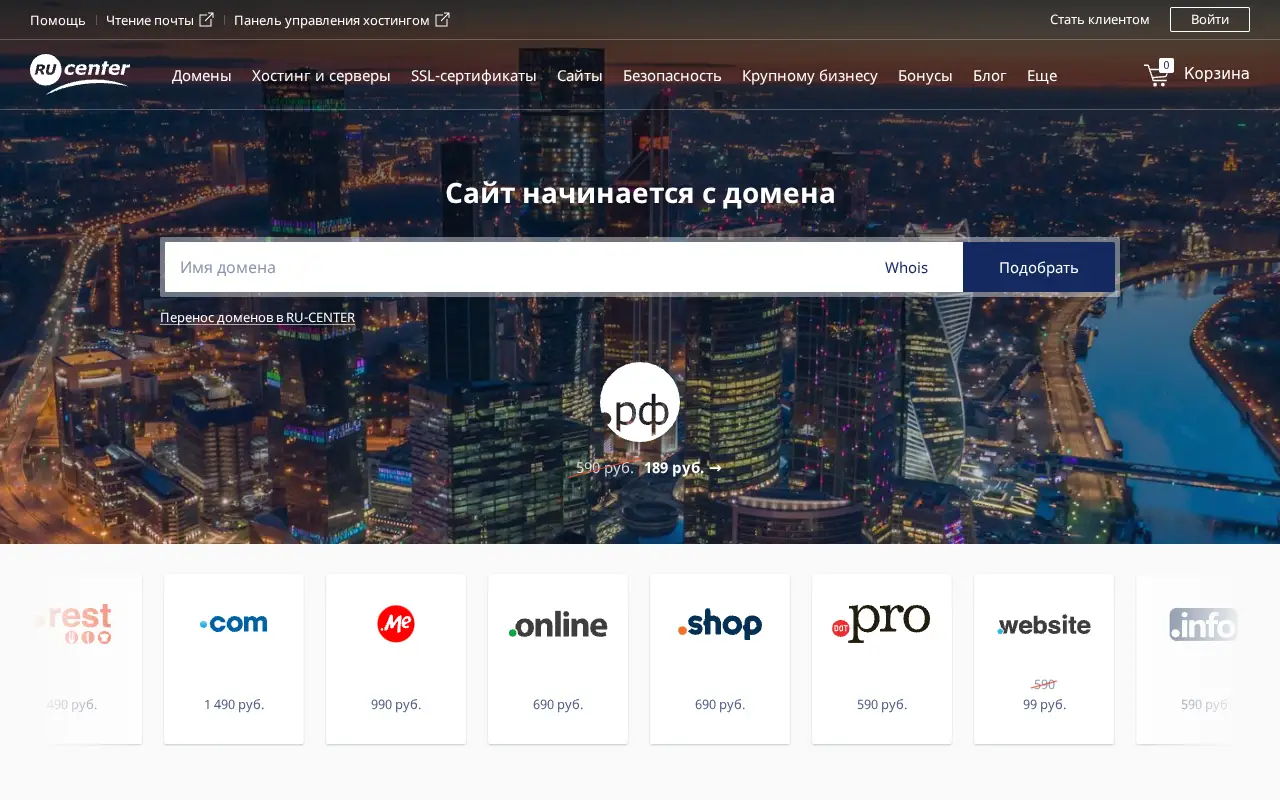1280x800 pixels.
Task: Select the .pro domain logo
Action: coord(882,623)
